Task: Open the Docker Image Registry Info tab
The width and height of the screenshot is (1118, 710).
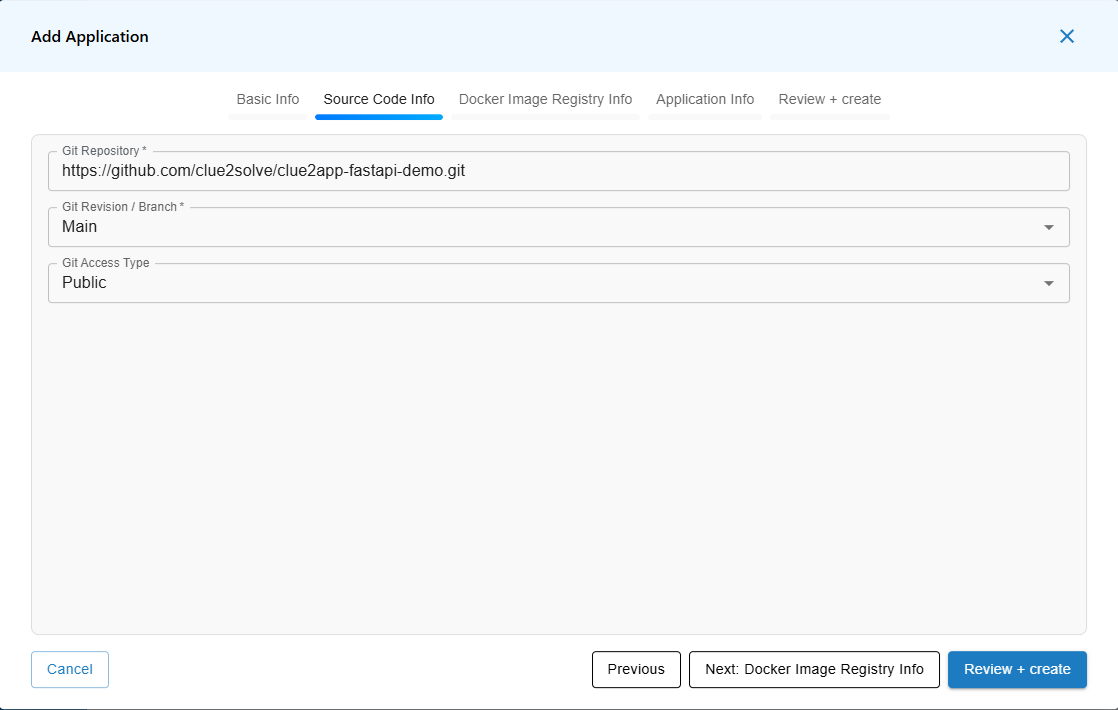Action: click(x=545, y=100)
